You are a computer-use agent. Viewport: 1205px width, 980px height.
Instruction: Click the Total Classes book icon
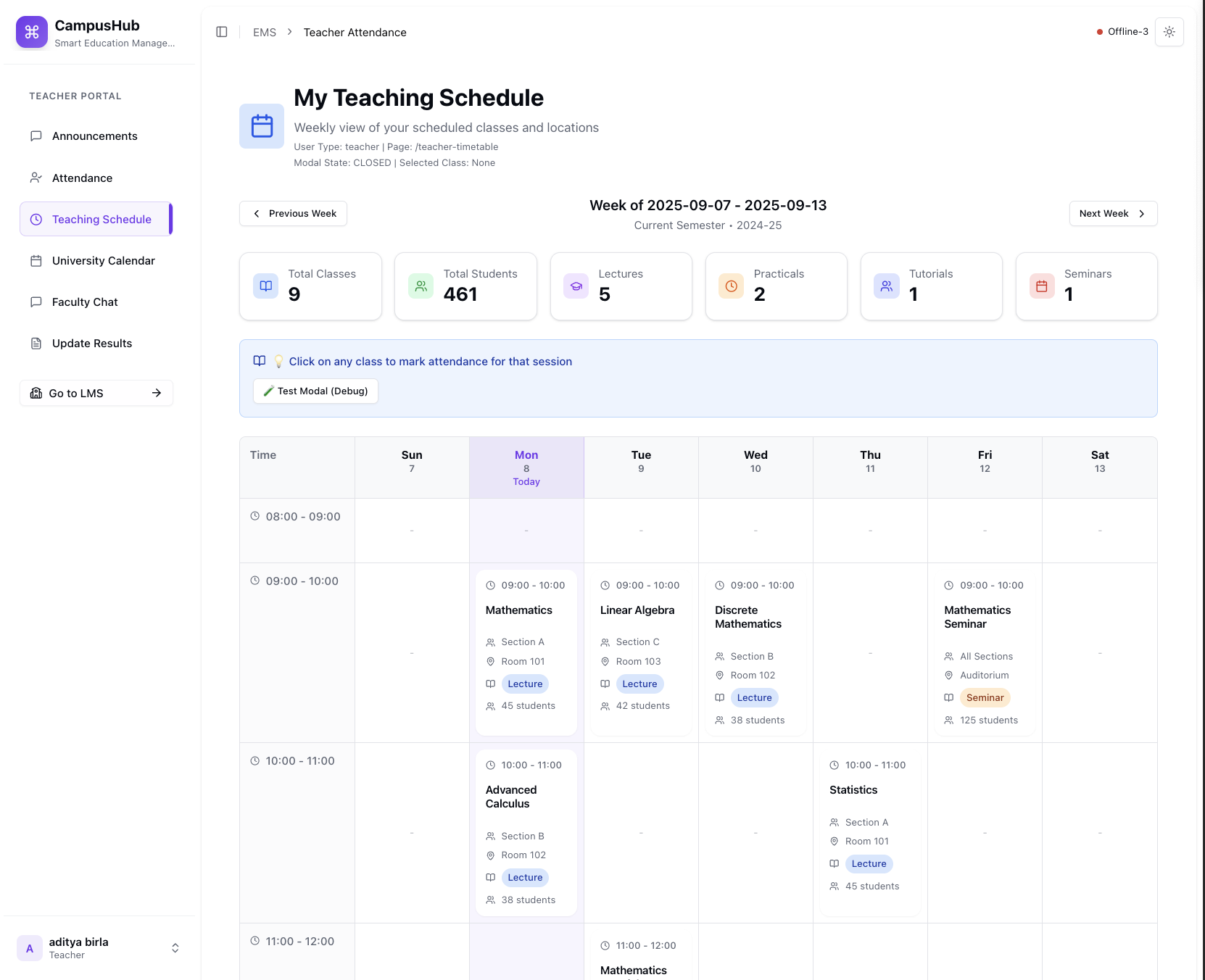[x=266, y=286]
